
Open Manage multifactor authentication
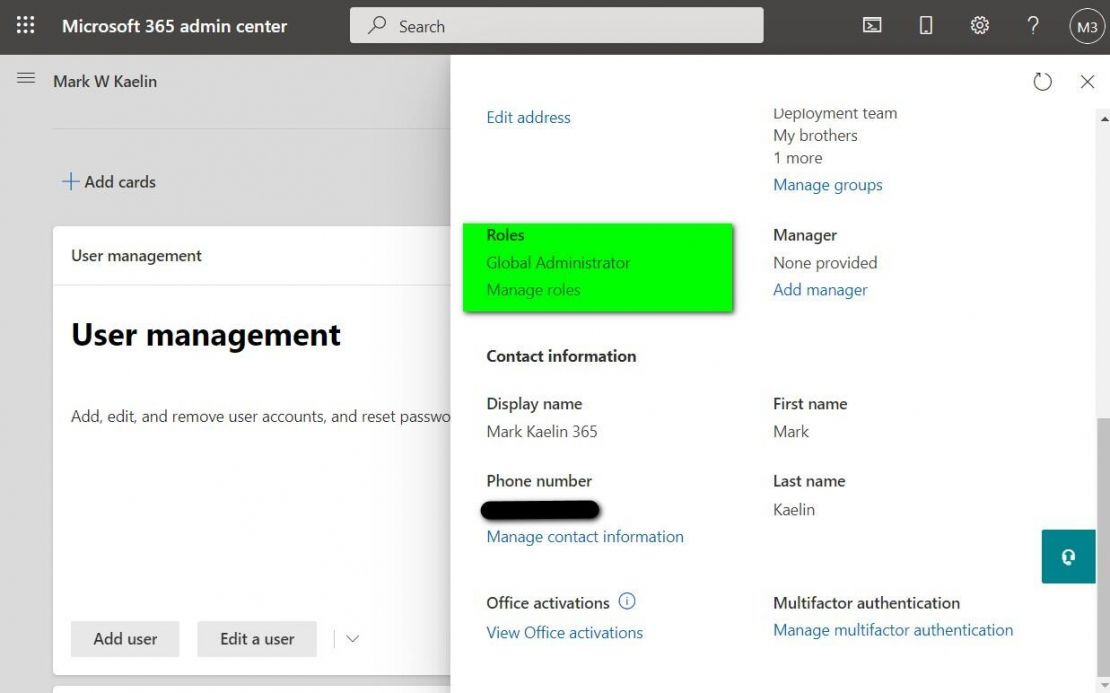click(x=893, y=630)
